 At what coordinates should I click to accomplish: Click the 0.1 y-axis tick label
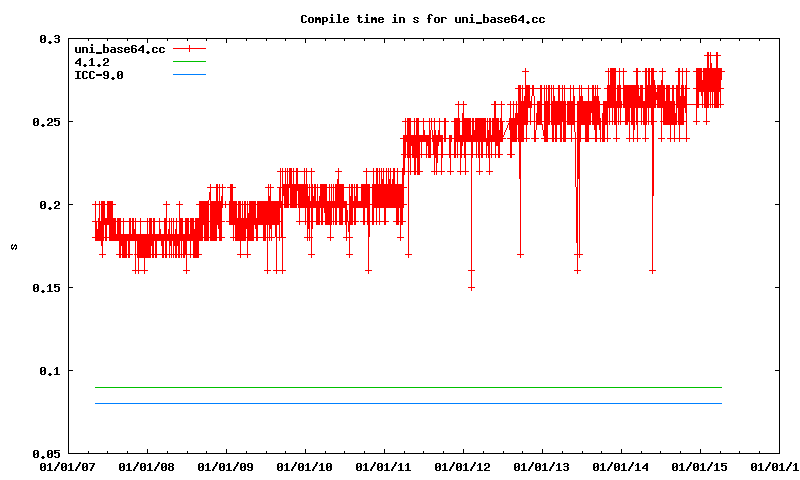(x=49, y=371)
